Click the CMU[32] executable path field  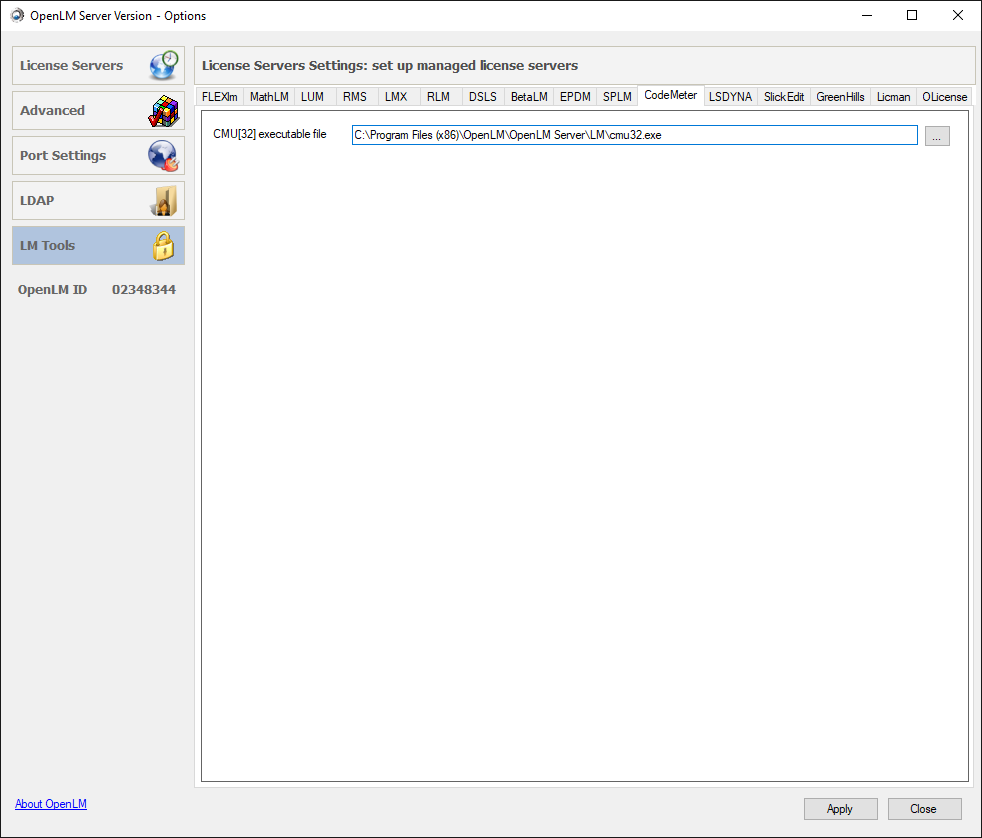pyautogui.click(x=634, y=135)
